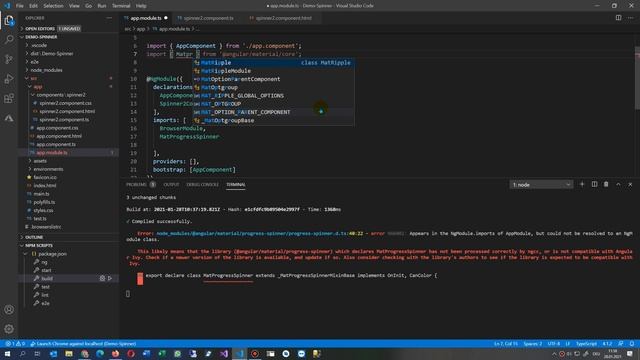The height and width of the screenshot is (360, 640).
Task: Select MatOptionParentComponent suggestion
Action: click(x=273, y=79)
